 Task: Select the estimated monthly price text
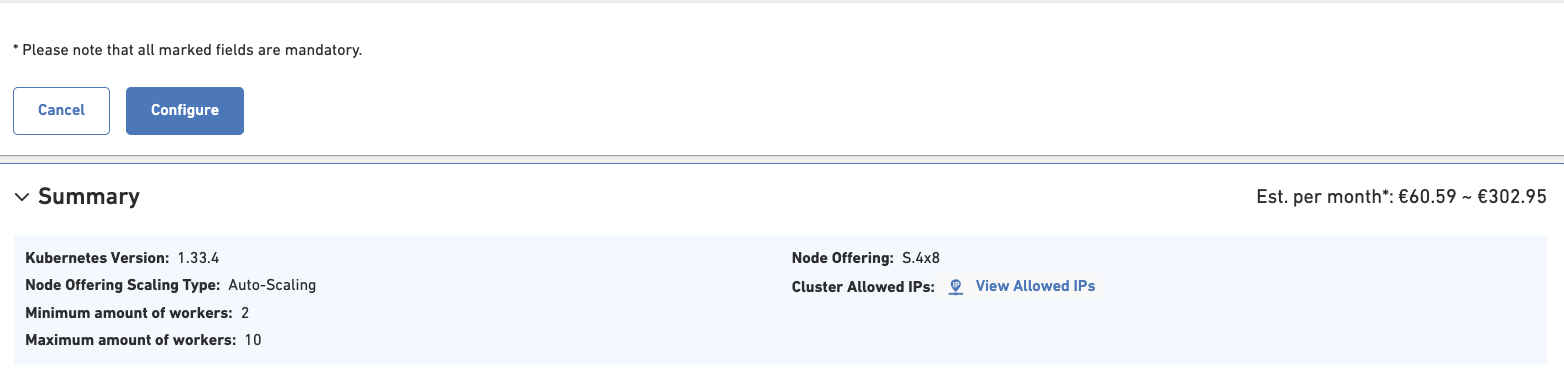[1402, 197]
